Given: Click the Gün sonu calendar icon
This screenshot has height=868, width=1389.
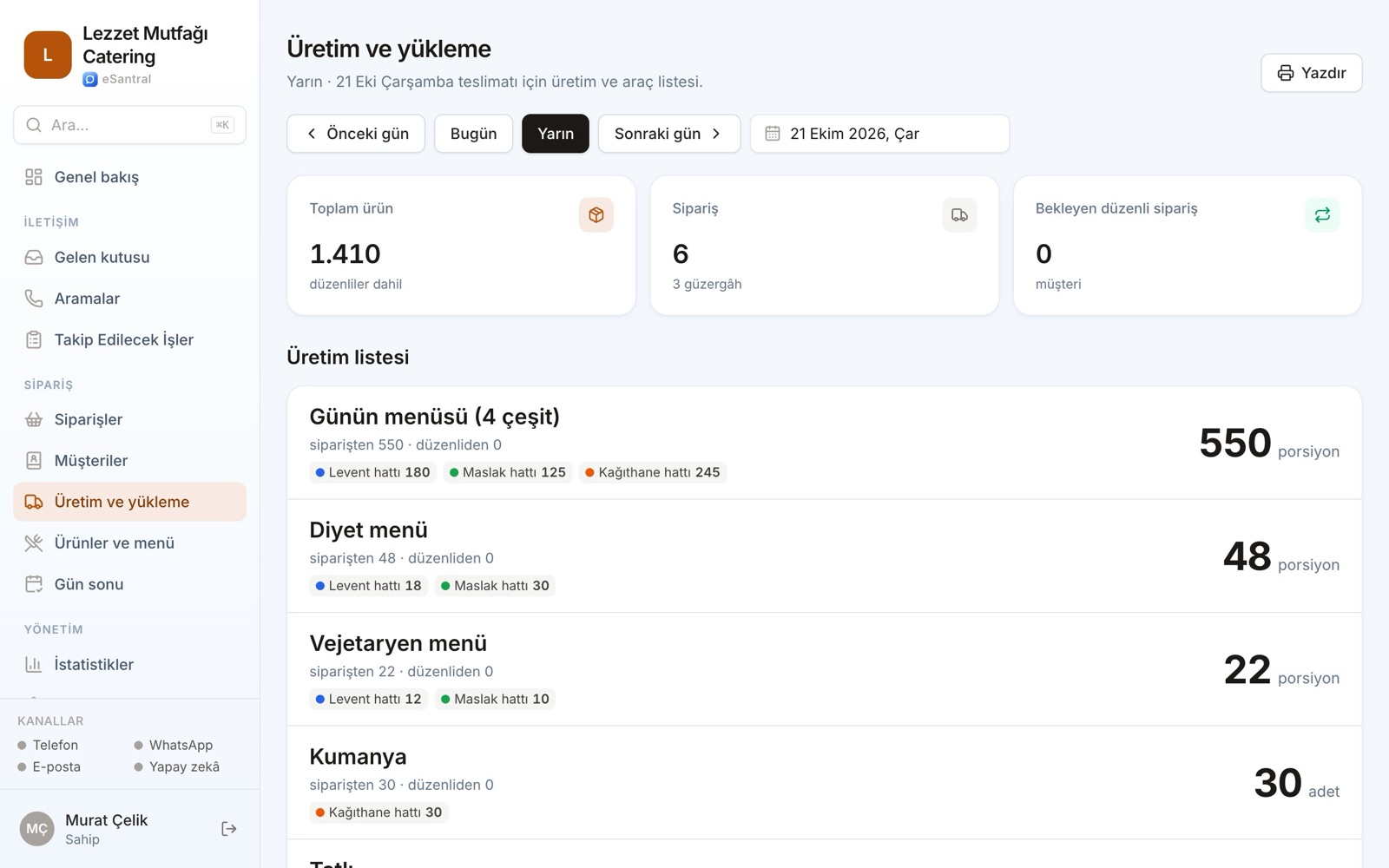Looking at the screenshot, I should click(34, 584).
